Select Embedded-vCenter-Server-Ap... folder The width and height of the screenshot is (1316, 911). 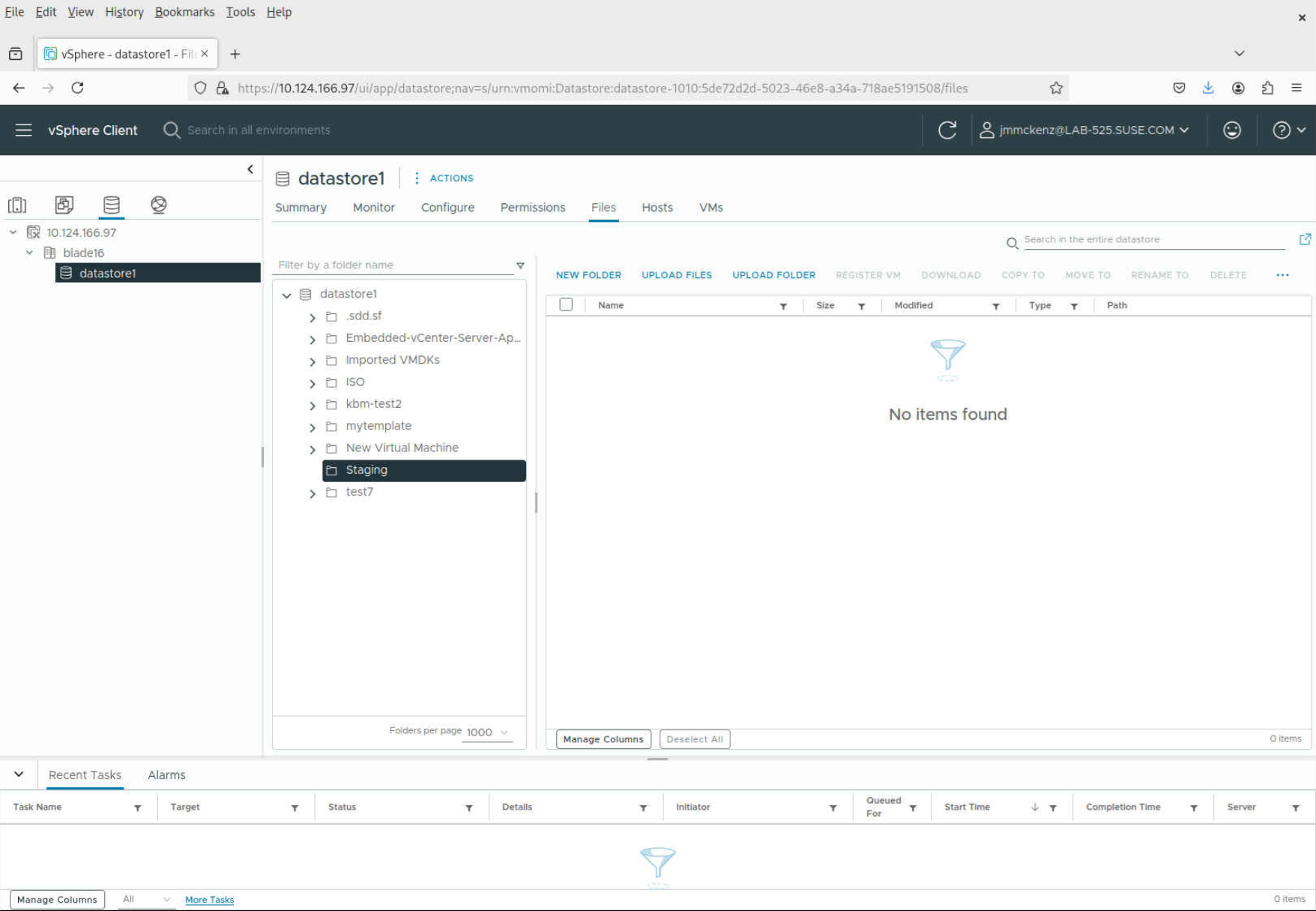point(432,338)
